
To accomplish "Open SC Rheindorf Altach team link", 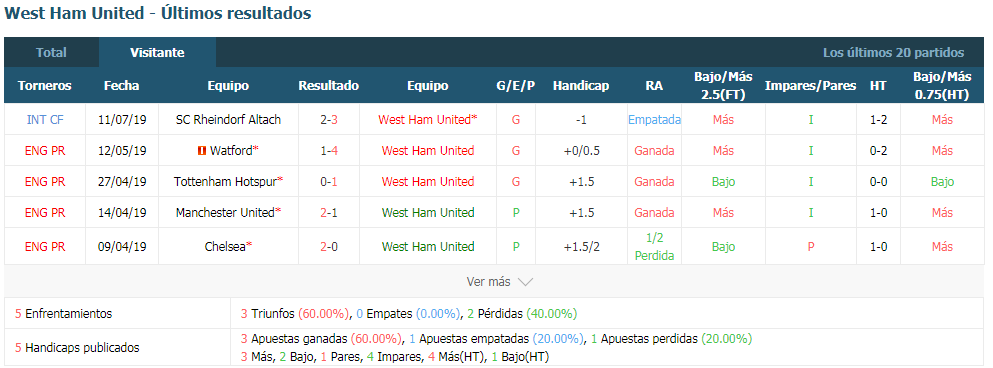I will point(228,119).
